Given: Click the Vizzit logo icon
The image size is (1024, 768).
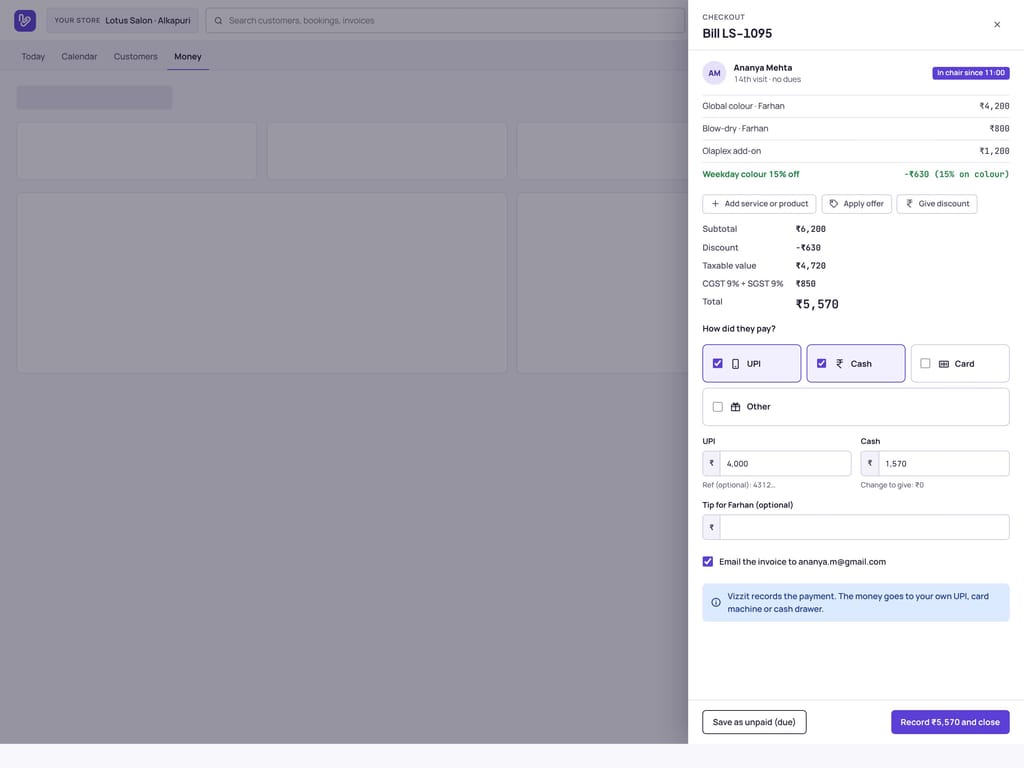Looking at the screenshot, I should point(25,20).
